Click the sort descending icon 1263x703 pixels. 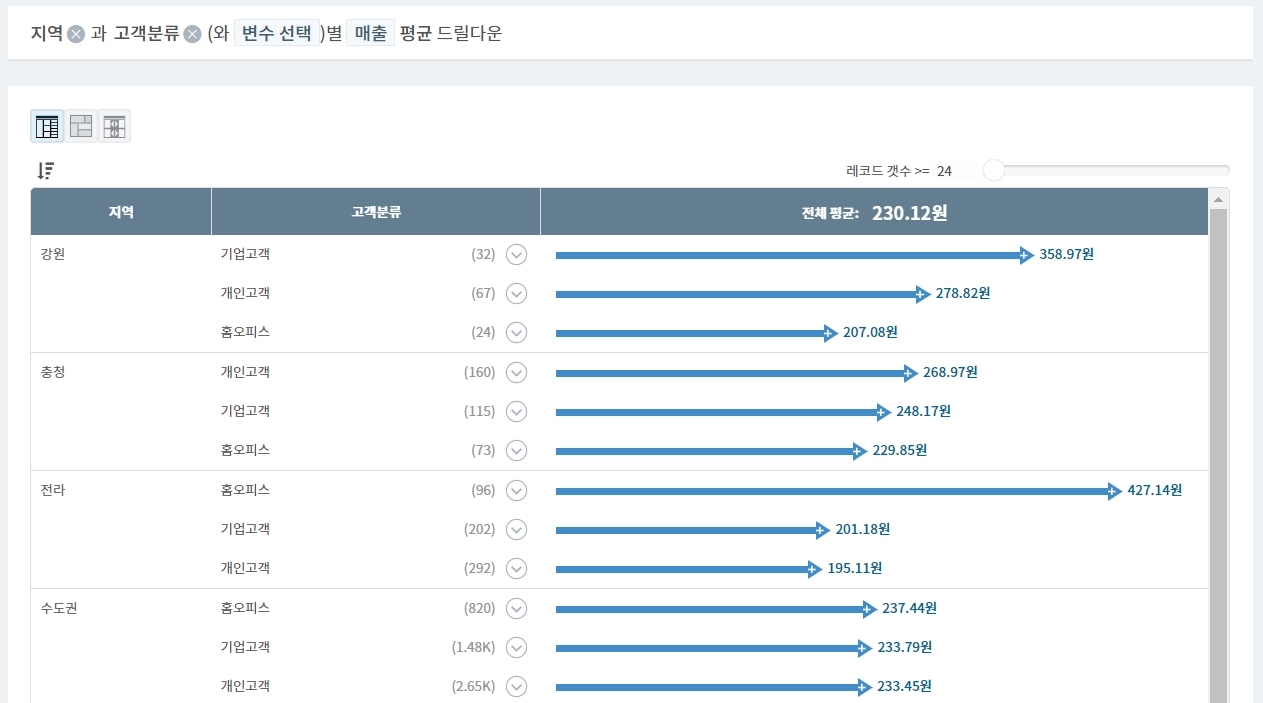pyautogui.click(x=45, y=171)
